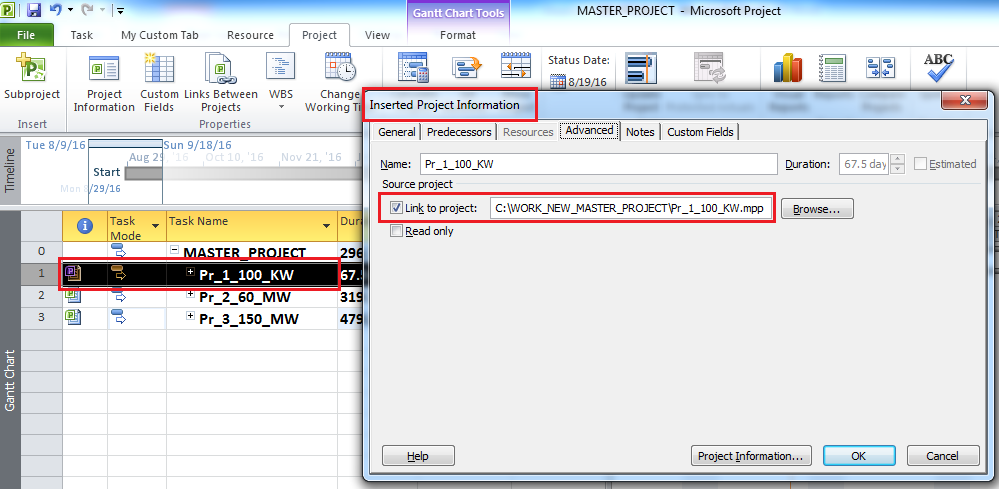Screen dimensions: 999x489
Task: Open the WBS dropdown arrow
Action: point(281,107)
